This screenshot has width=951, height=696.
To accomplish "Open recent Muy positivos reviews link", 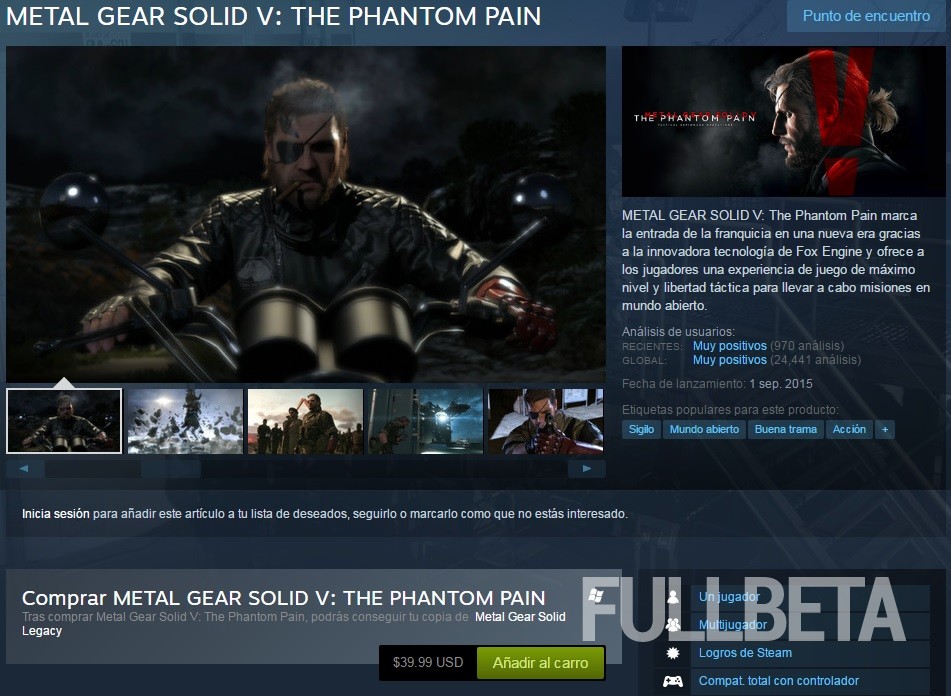I will [x=730, y=346].
